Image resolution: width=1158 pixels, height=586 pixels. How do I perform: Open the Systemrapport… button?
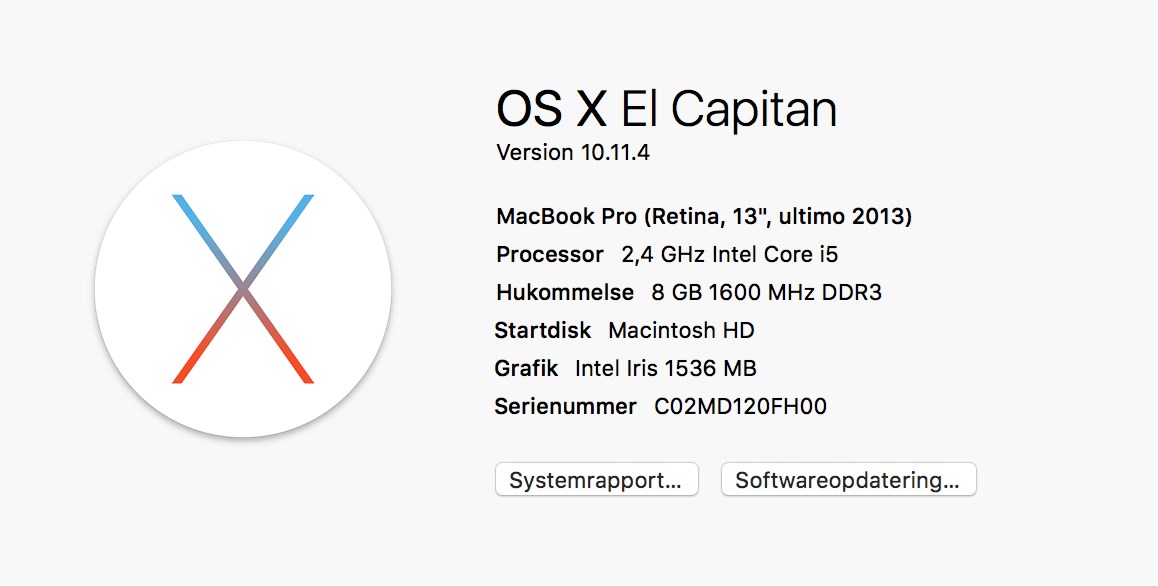(x=597, y=480)
